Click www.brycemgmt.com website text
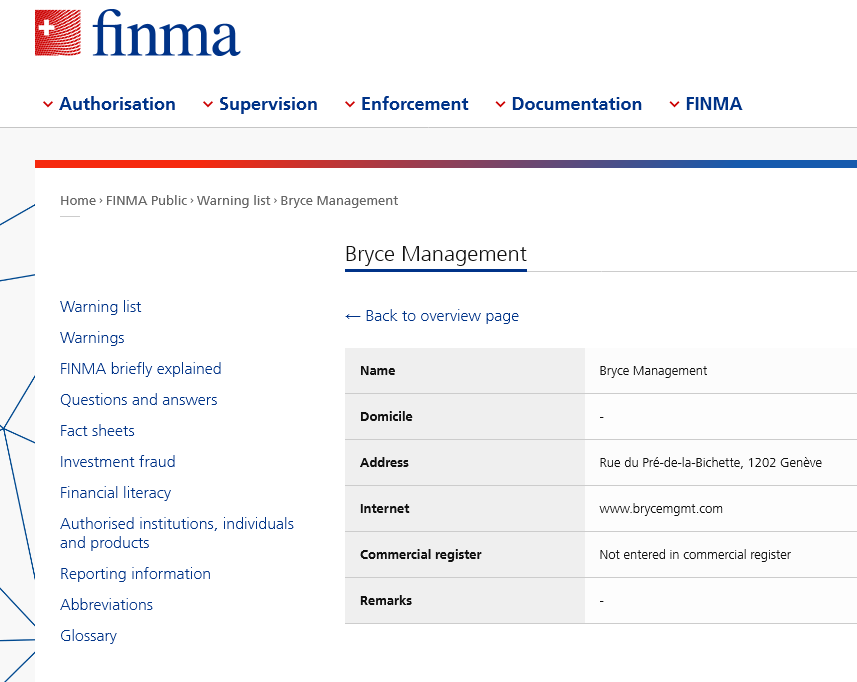Screen dimensions: 857x682 [661, 508]
